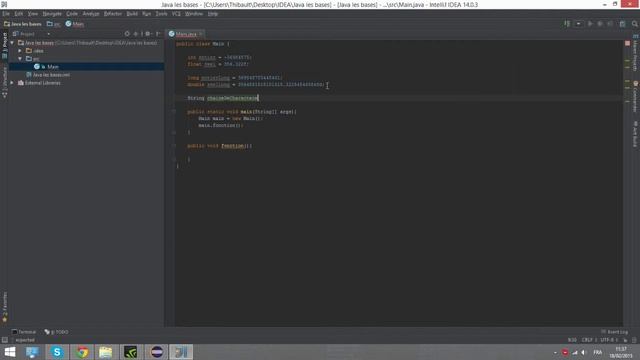Toggle the Favorites side tool window tab
This screenshot has width=640, height=360.
(4, 307)
